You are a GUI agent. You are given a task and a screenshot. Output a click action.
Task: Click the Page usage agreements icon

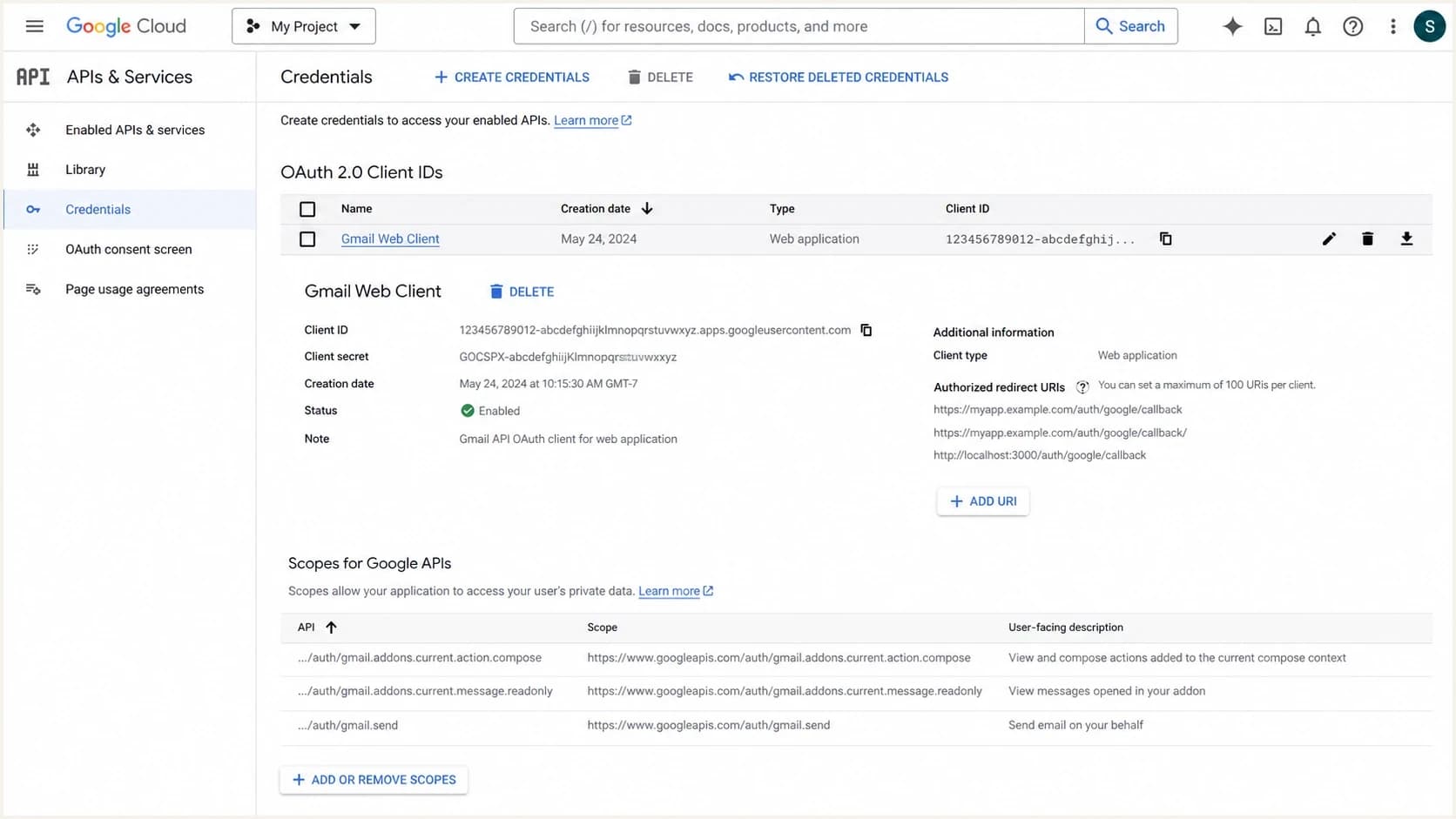tap(33, 290)
